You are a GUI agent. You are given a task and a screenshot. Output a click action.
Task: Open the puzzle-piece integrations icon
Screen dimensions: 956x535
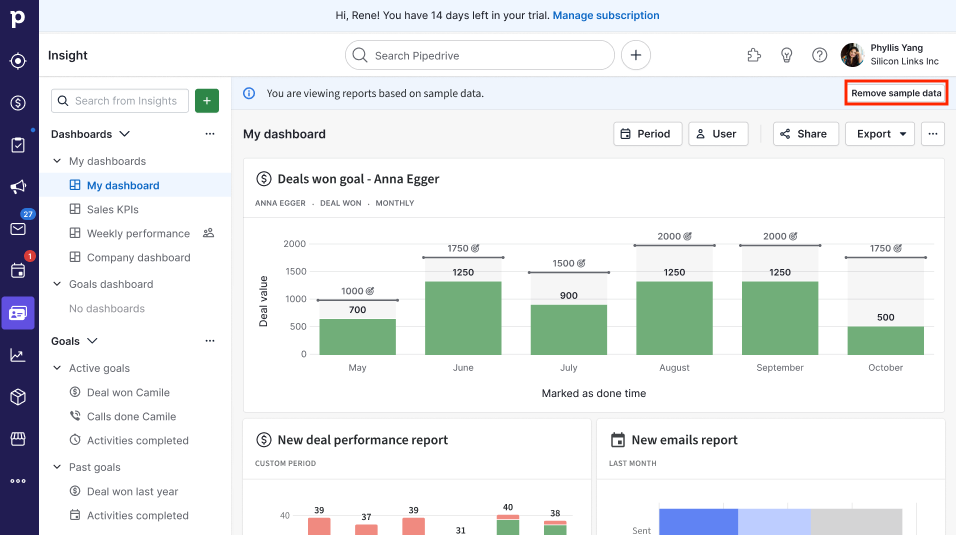[x=754, y=56]
